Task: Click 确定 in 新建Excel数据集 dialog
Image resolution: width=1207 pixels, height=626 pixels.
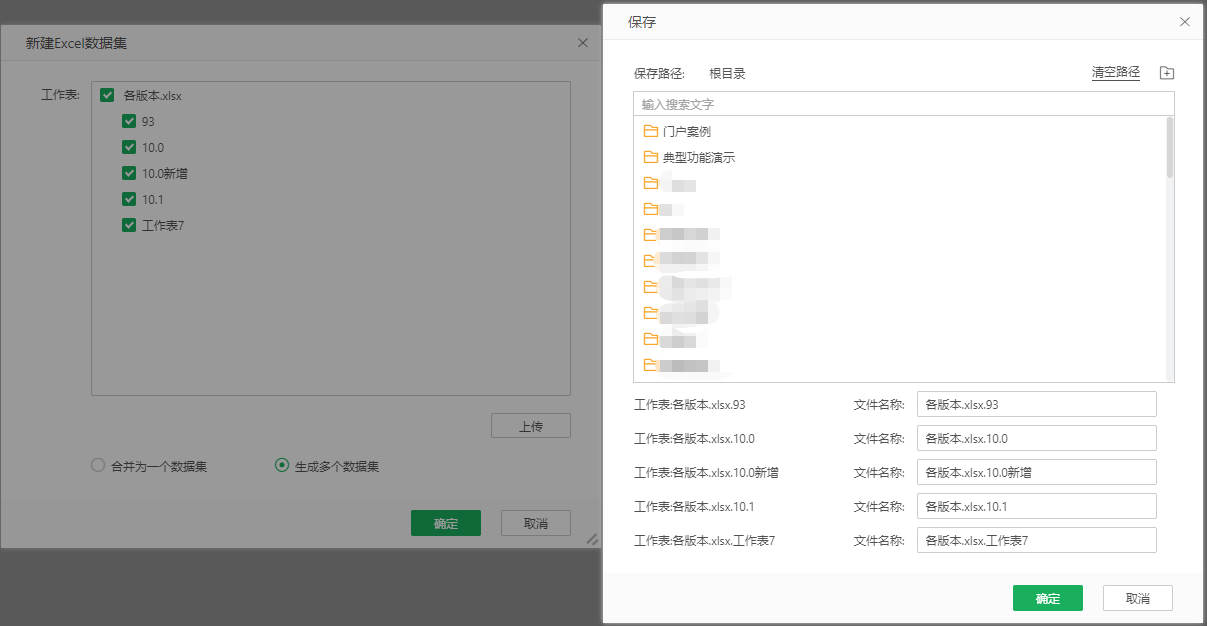Action: click(x=446, y=523)
